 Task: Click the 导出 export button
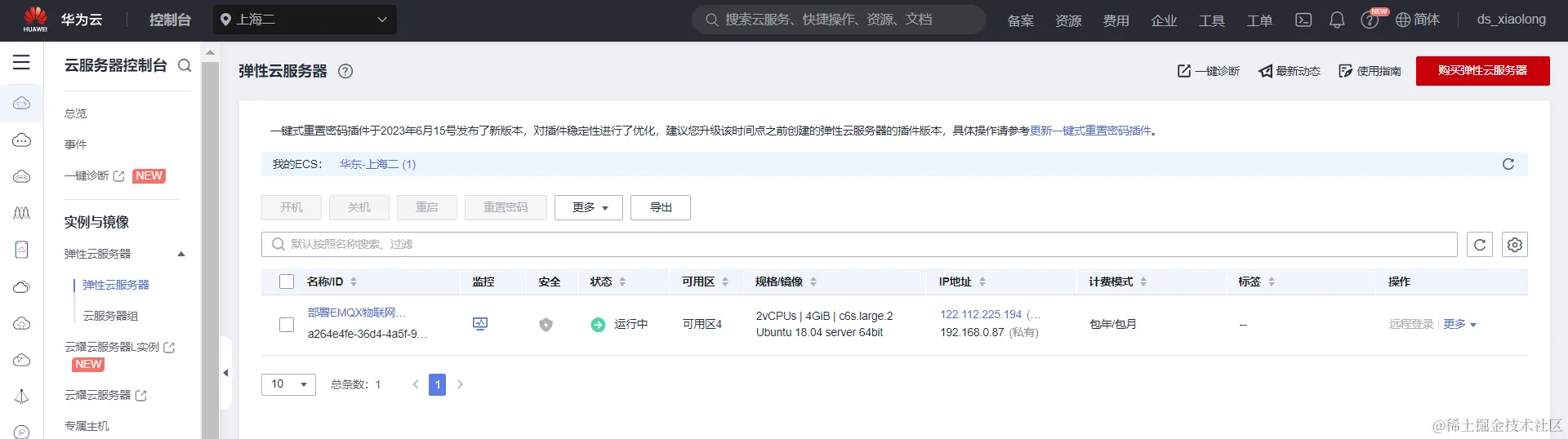coord(661,207)
